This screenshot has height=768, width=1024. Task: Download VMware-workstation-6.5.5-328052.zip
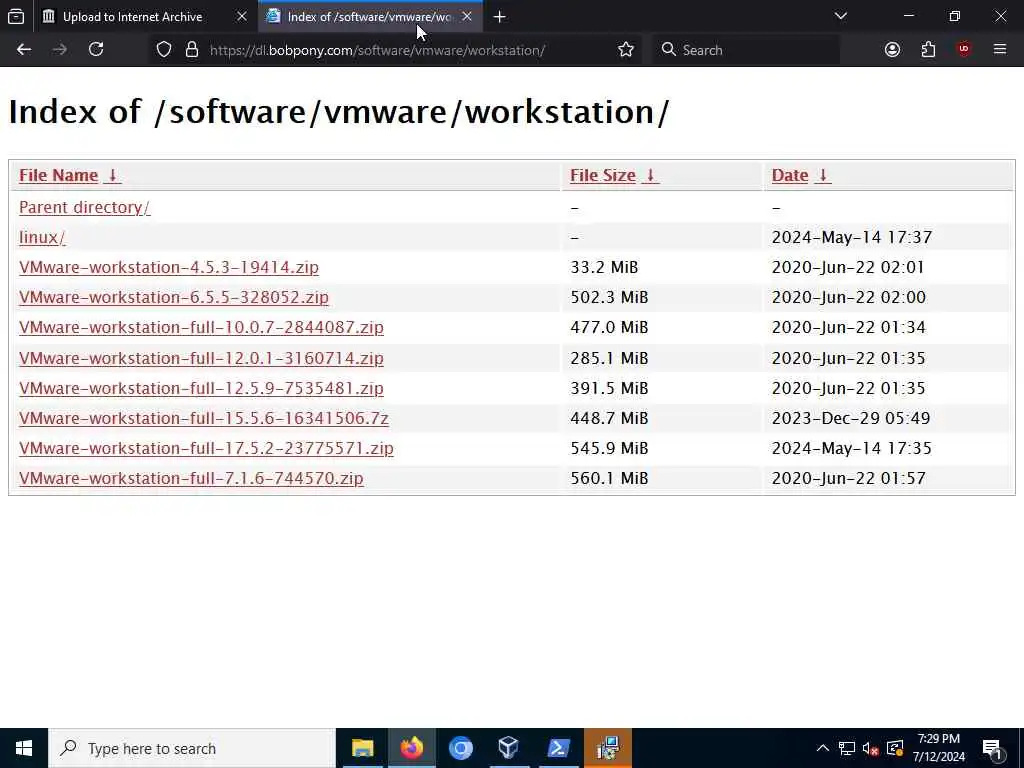click(174, 297)
